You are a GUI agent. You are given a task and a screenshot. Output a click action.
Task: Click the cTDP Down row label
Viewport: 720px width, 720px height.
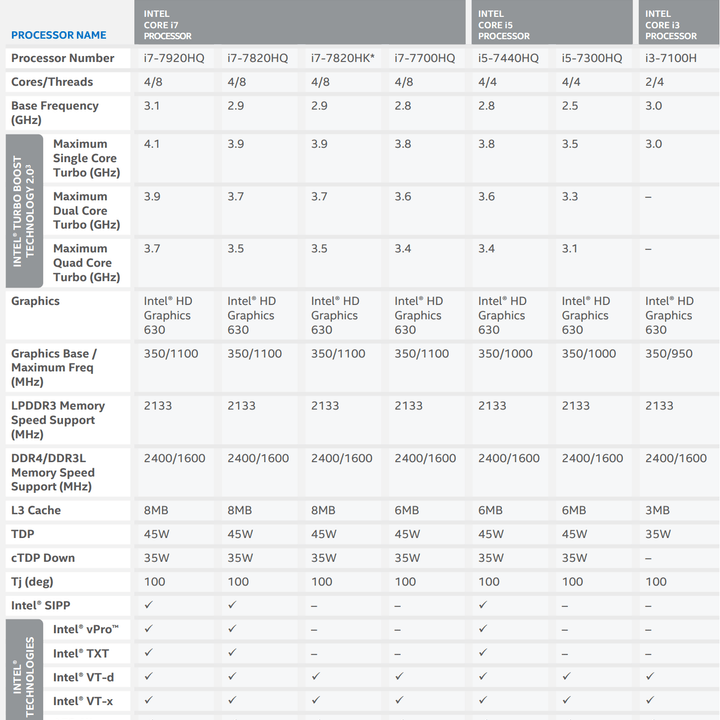pos(43,558)
